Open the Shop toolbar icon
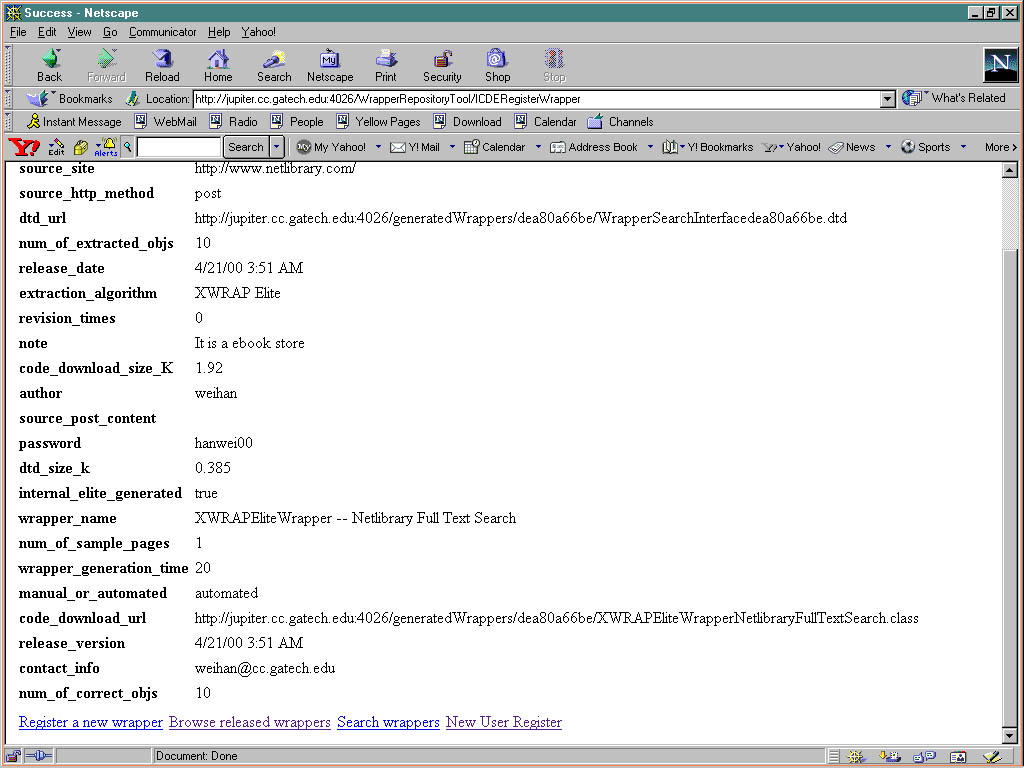The image size is (1024, 768). pyautogui.click(x=497, y=65)
